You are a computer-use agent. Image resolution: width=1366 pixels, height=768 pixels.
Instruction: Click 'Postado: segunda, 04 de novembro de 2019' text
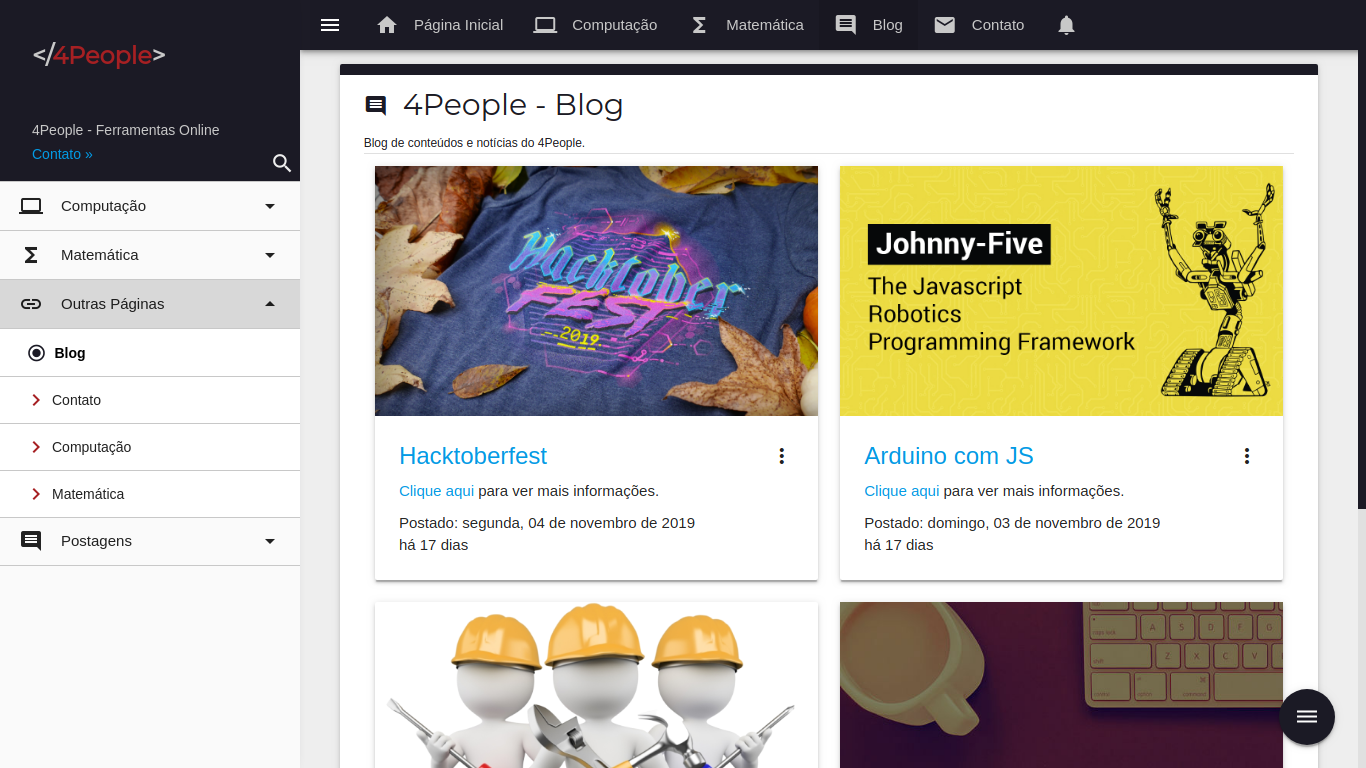pos(547,523)
